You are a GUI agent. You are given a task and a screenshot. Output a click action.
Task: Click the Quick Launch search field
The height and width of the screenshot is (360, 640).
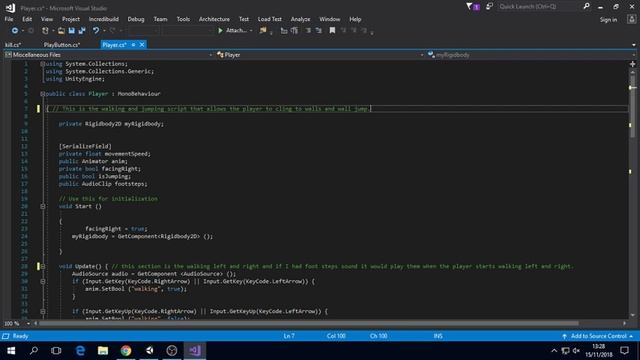point(538,7)
